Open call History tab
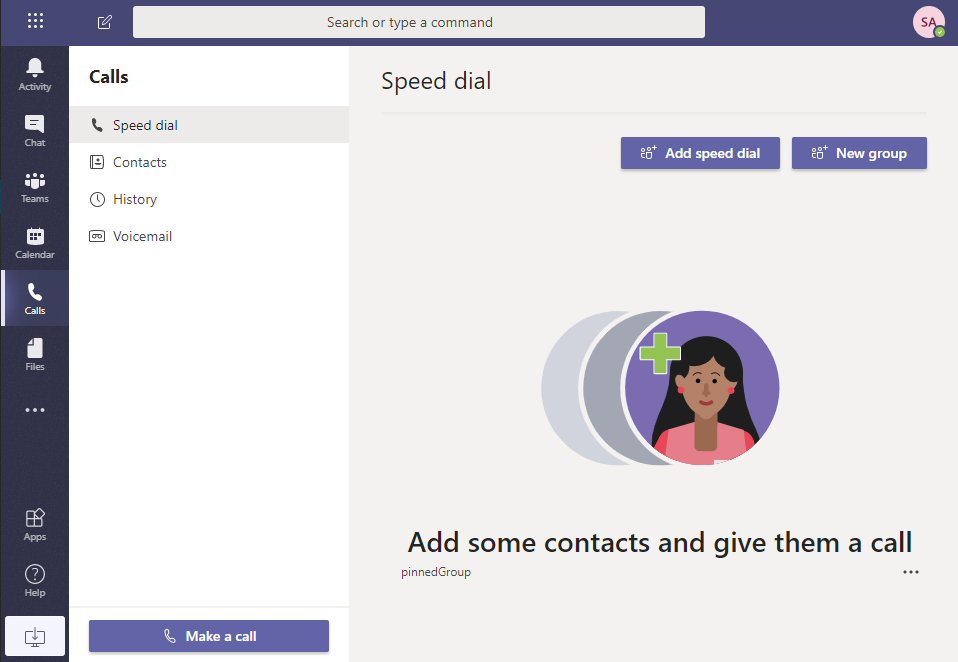The width and height of the screenshot is (958, 662). [134, 199]
